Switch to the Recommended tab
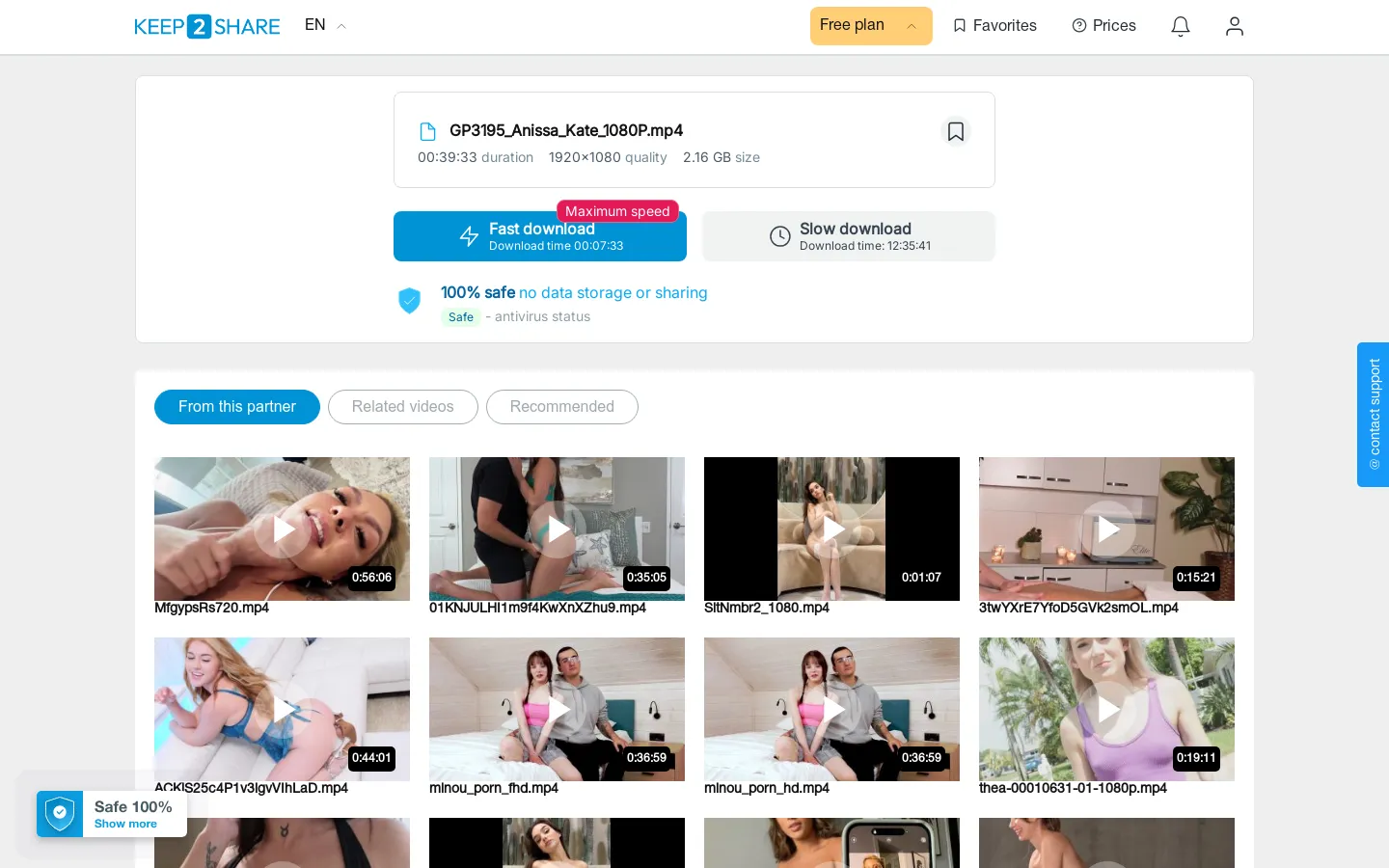 point(562,407)
